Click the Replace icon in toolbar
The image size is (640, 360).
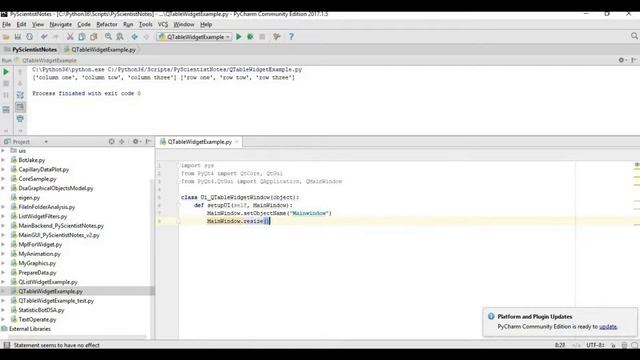coord(120,37)
